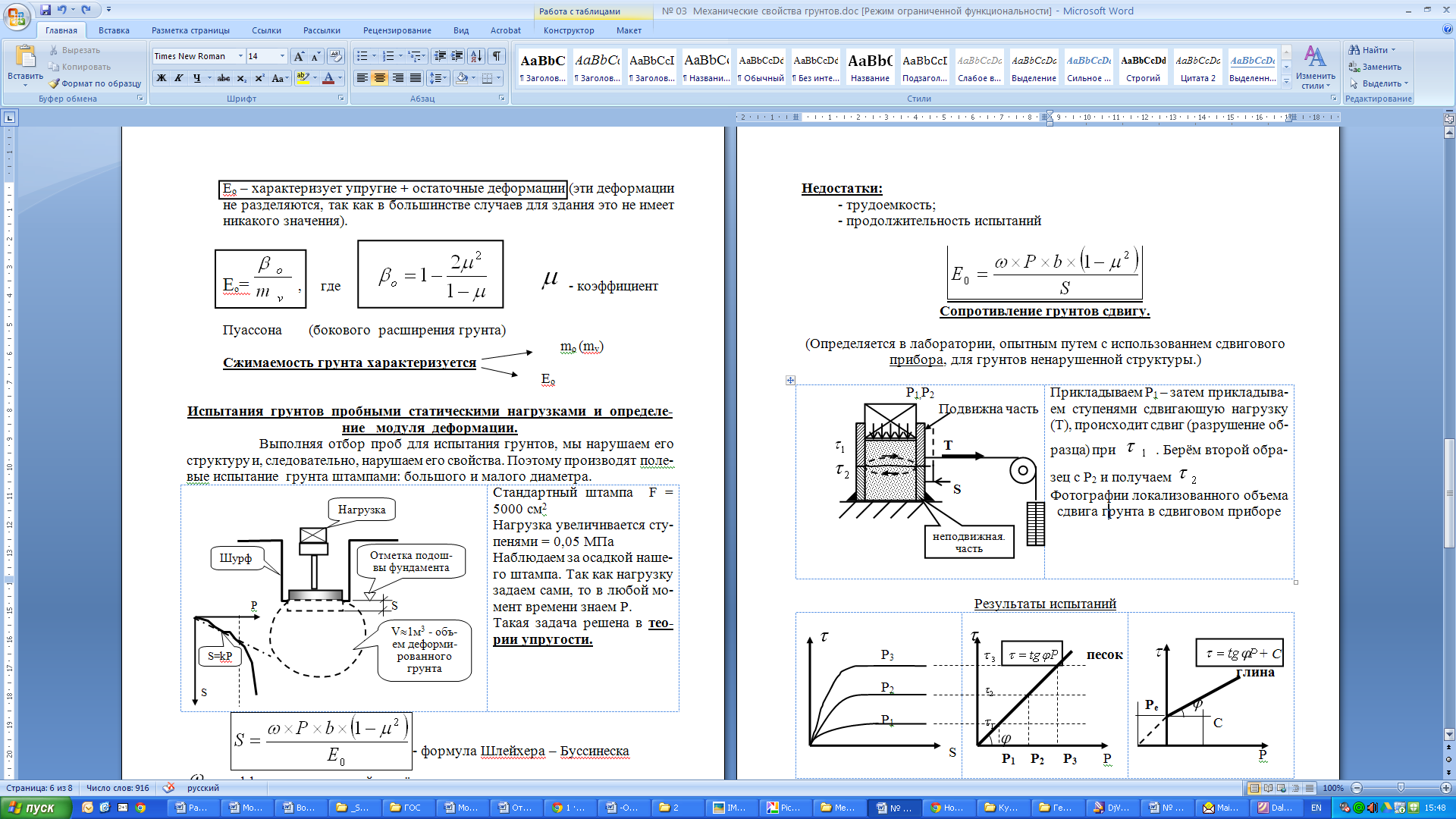Switch to Outline view
The image size is (1456, 819).
[1295, 788]
